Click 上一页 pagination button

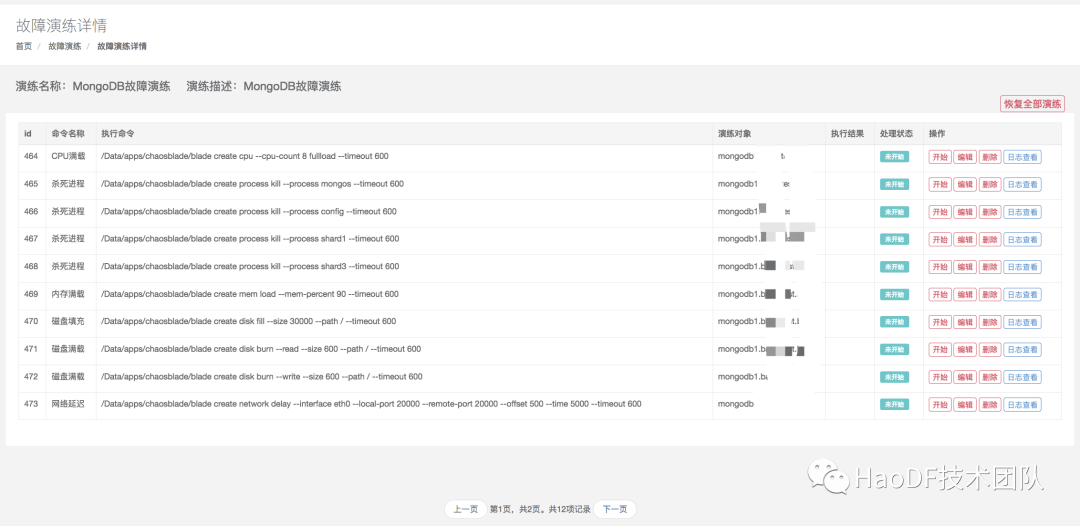click(465, 509)
